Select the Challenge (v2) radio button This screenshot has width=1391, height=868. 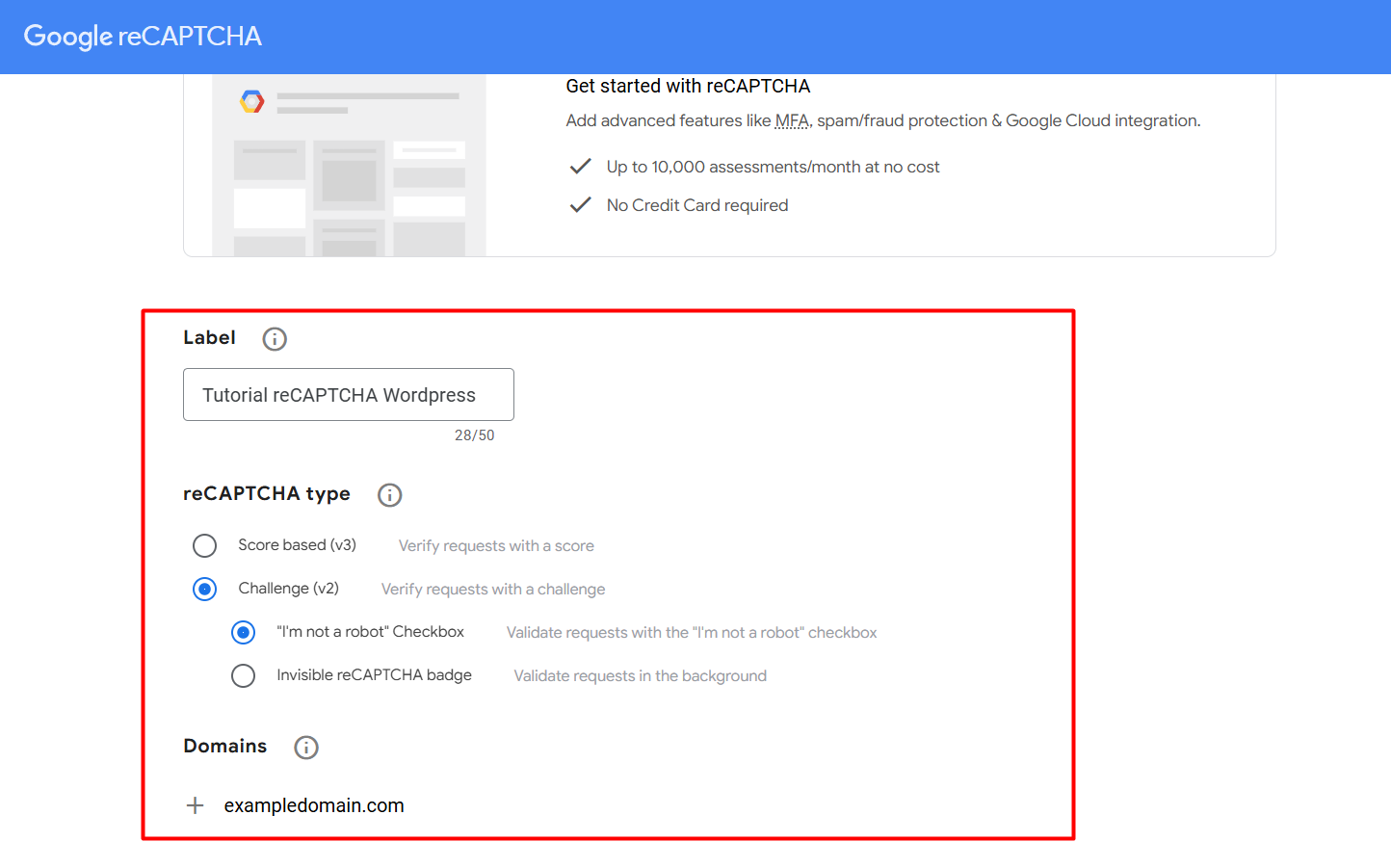tap(204, 588)
